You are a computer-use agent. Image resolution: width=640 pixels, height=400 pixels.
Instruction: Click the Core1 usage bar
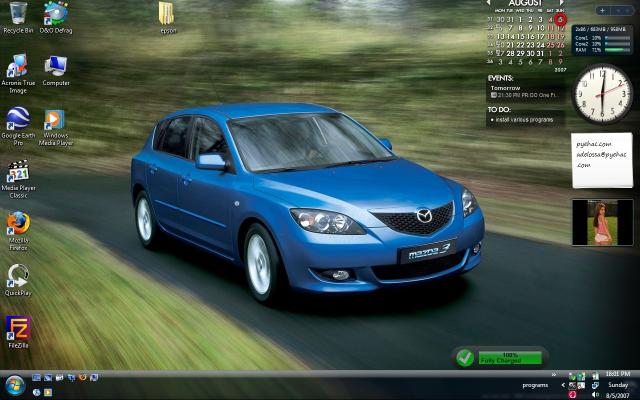pos(617,38)
